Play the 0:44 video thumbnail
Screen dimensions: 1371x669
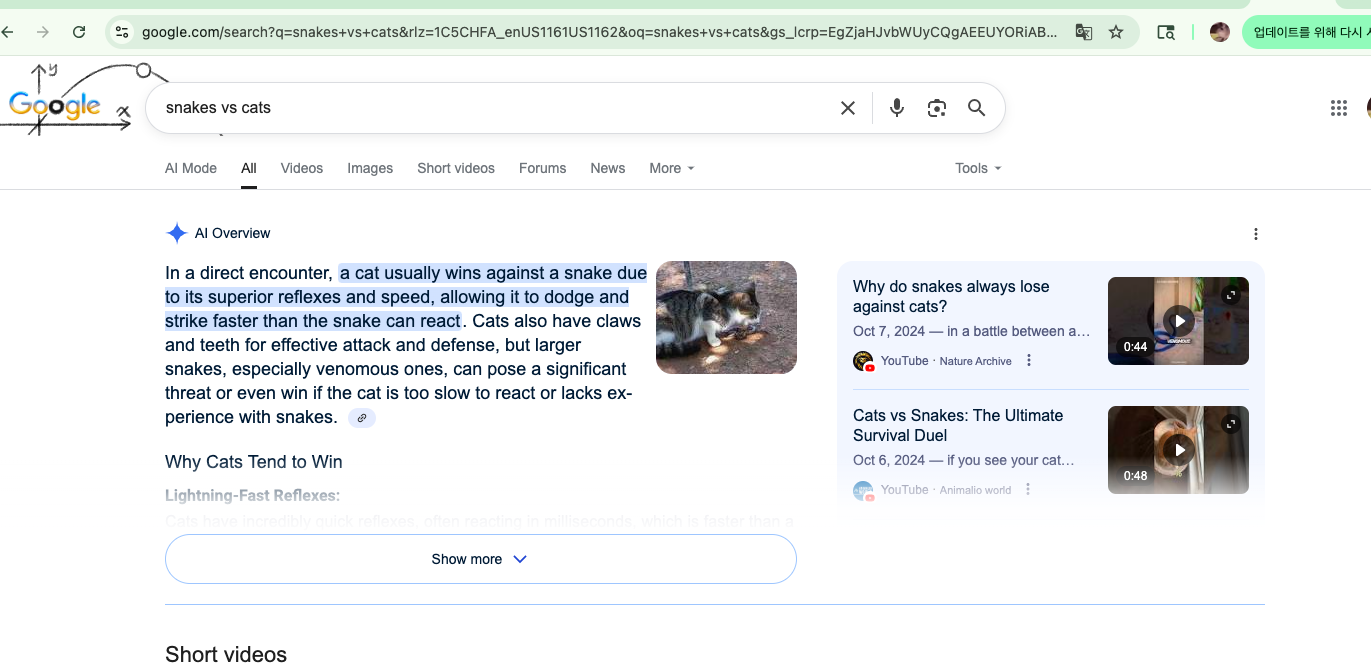[x=1178, y=321]
